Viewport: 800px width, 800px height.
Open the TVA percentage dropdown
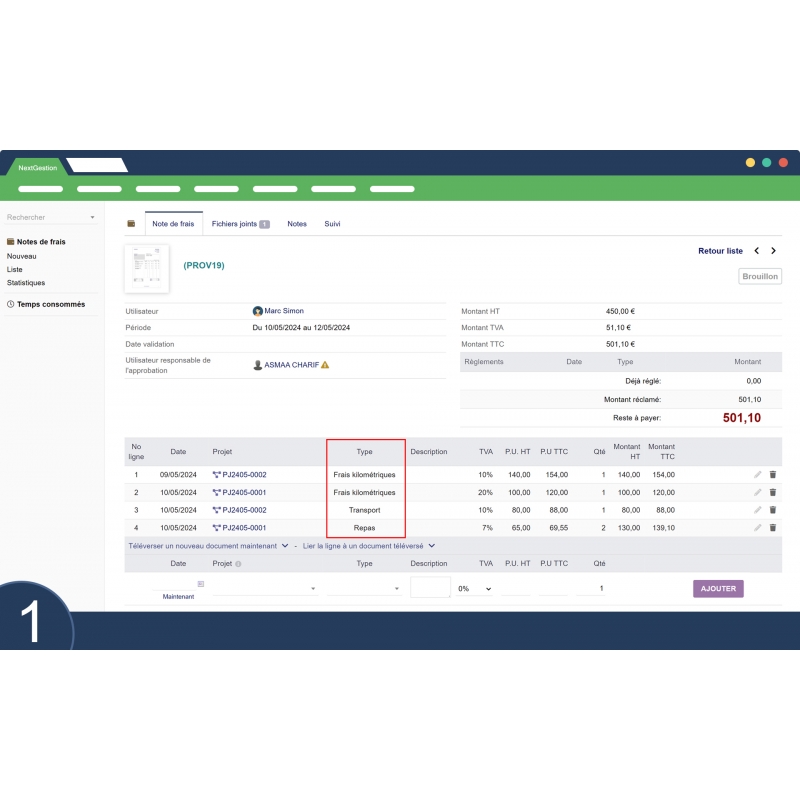(x=488, y=587)
